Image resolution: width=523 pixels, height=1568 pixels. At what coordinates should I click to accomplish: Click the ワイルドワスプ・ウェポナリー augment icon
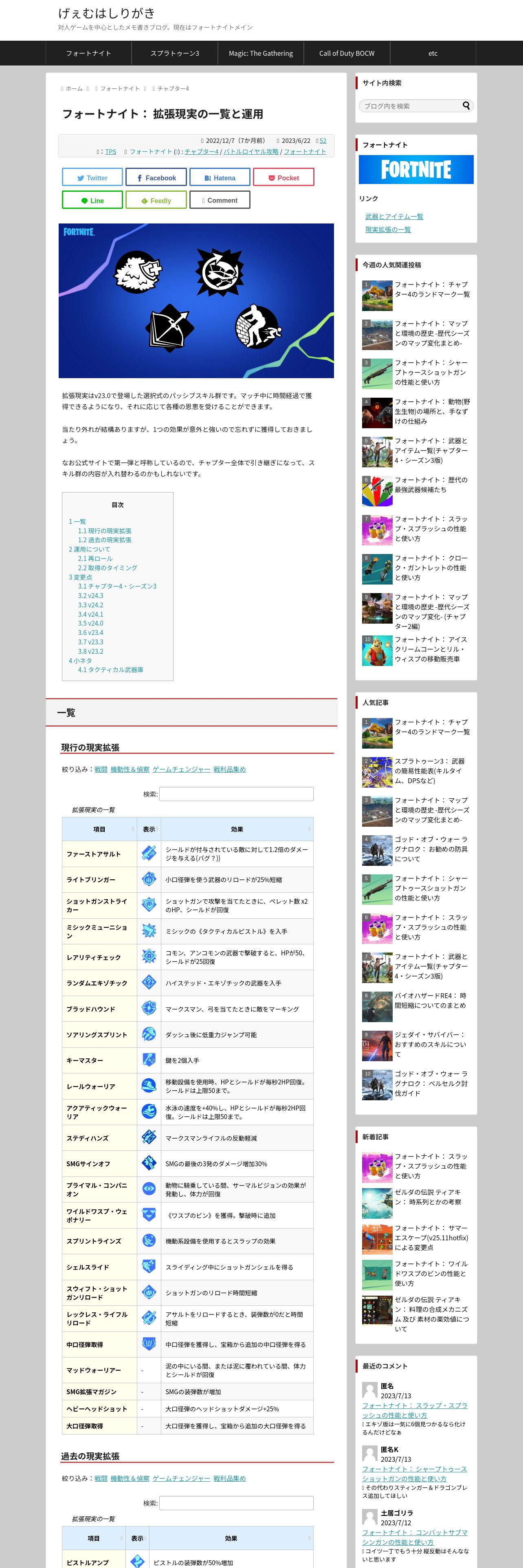point(149,1215)
